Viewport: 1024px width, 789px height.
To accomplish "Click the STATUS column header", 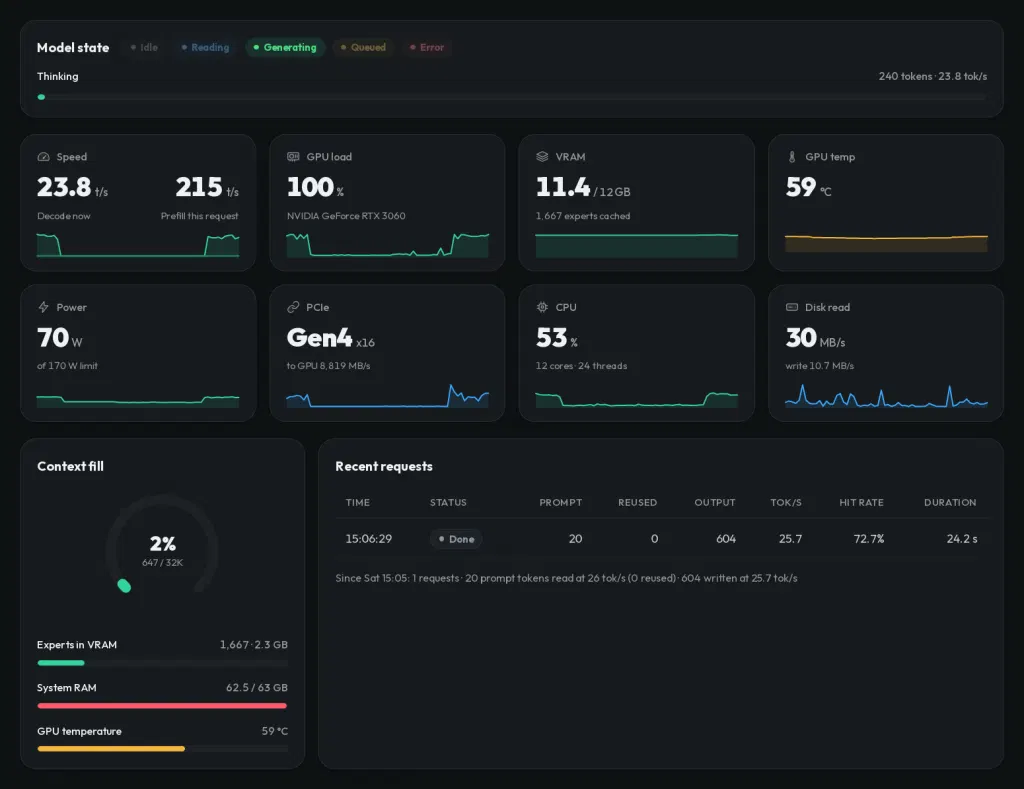I will [x=448, y=502].
